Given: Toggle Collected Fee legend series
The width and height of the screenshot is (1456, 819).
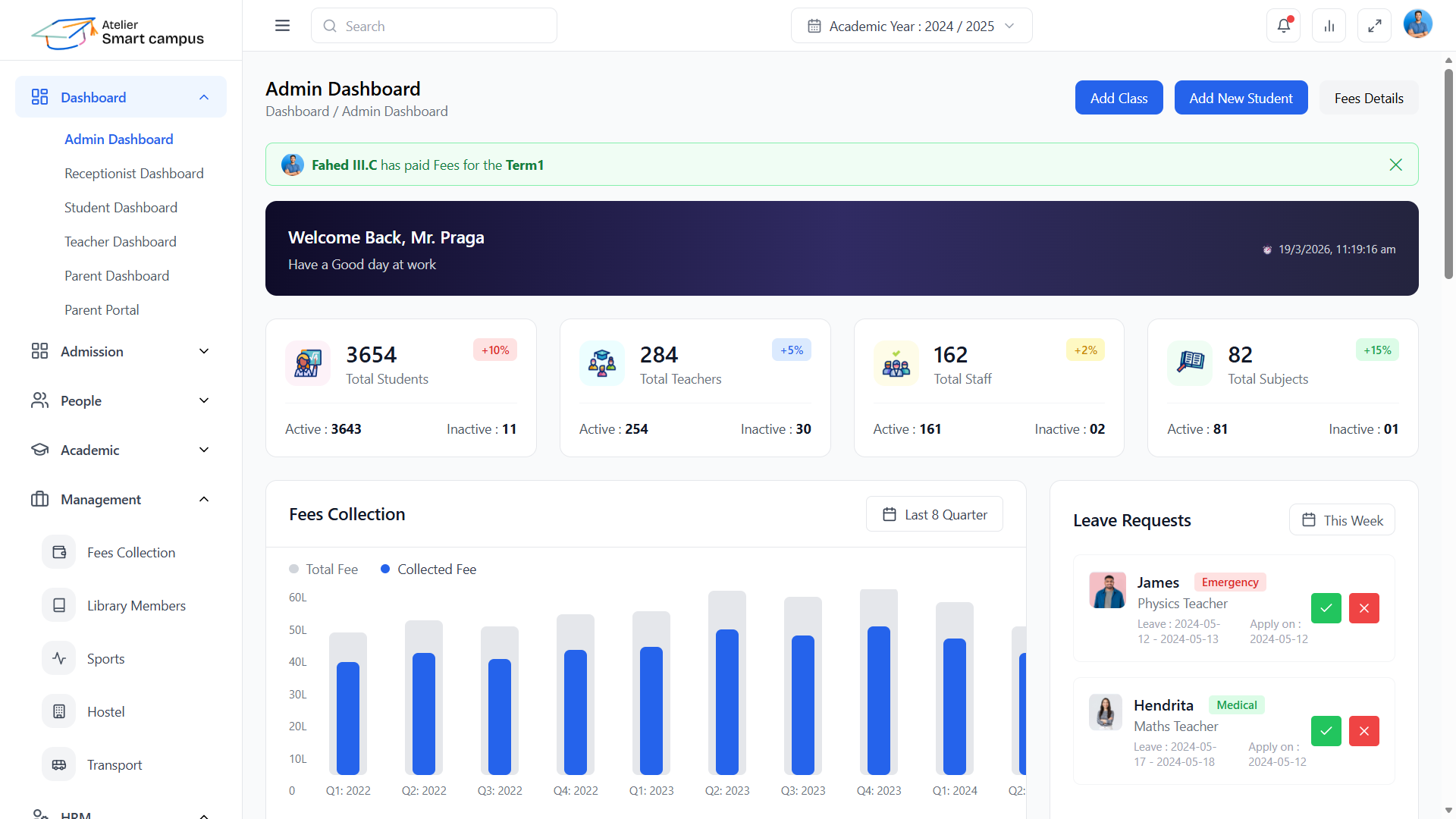Looking at the screenshot, I should [x=428, y=569].
